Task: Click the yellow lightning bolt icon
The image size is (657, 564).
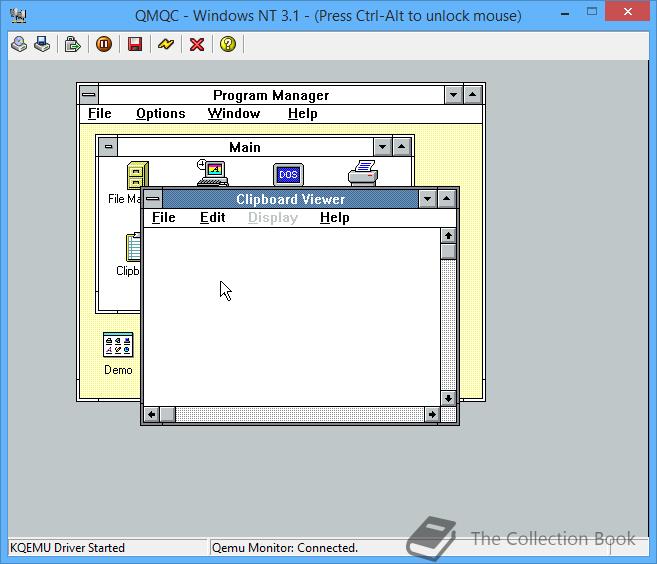Action: [166, 44]
